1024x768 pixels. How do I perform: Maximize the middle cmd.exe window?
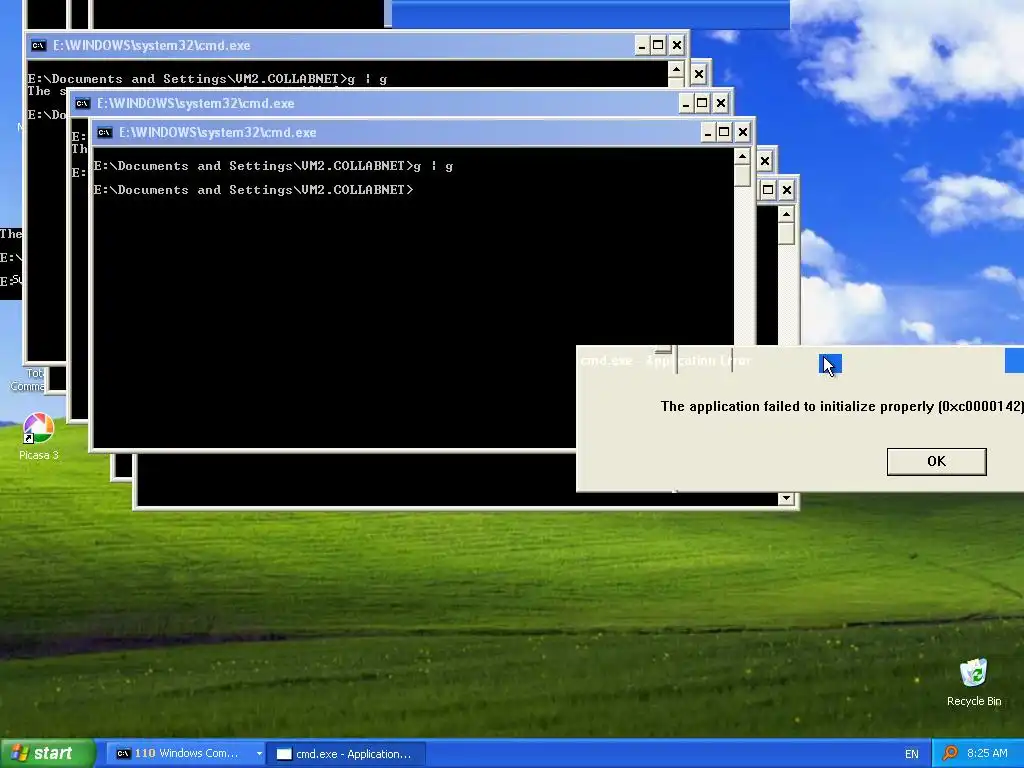coord(702,103)
